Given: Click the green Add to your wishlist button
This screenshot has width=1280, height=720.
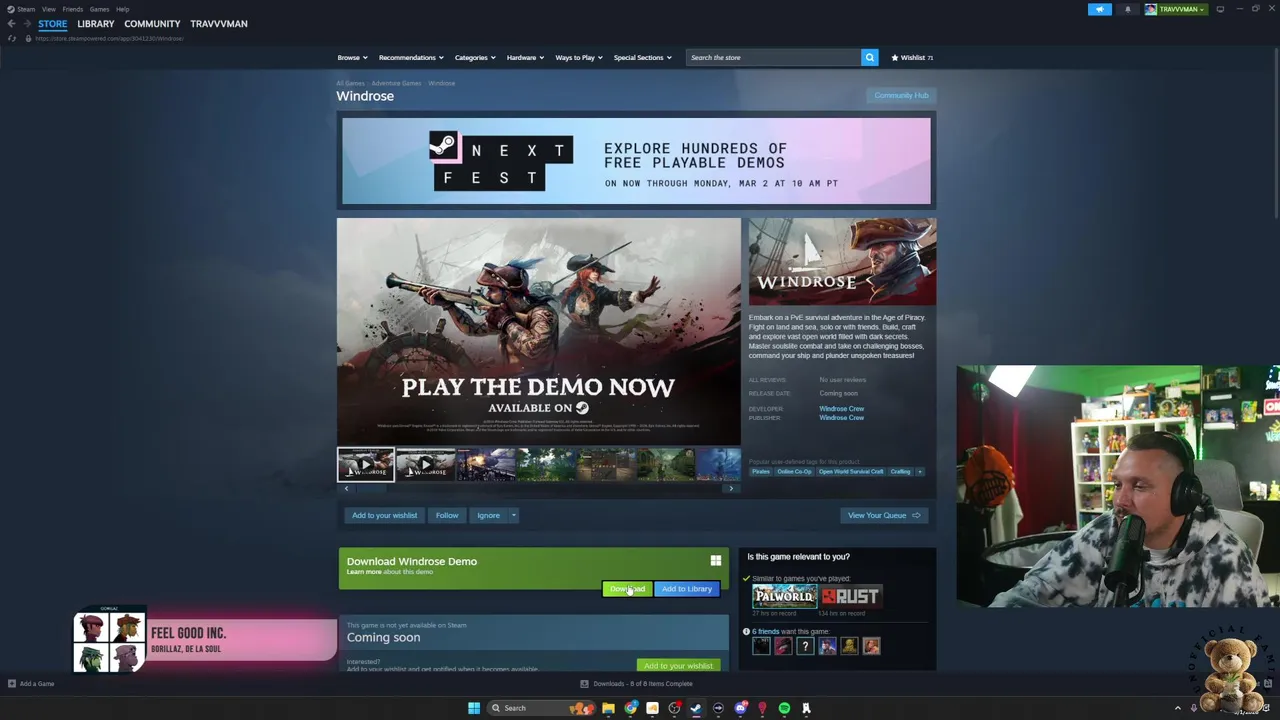Looking at the screenshot, I should pos(678,665).
